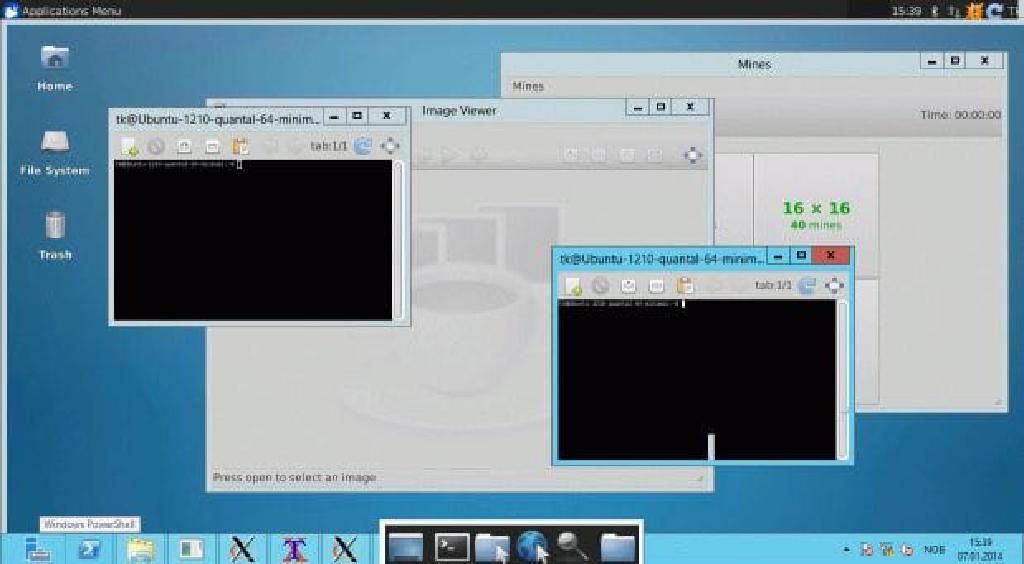Click the left terminal vertical scrollbar
Viewport: 1024px width, 564px height.
click(x=398, y=240)
